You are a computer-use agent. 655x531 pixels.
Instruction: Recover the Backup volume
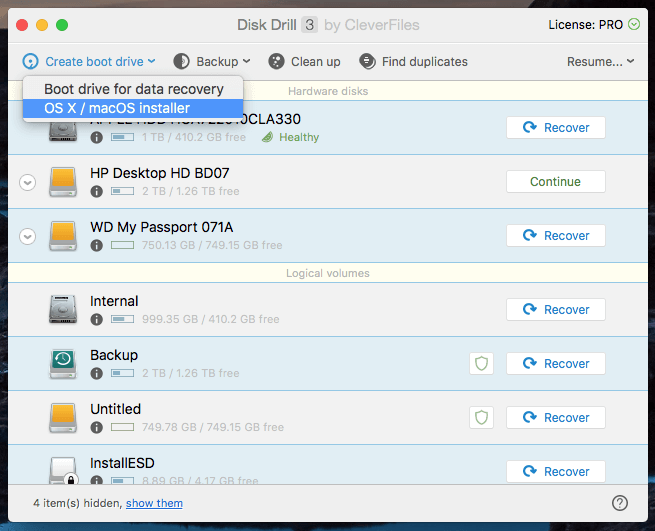point(556,363)
